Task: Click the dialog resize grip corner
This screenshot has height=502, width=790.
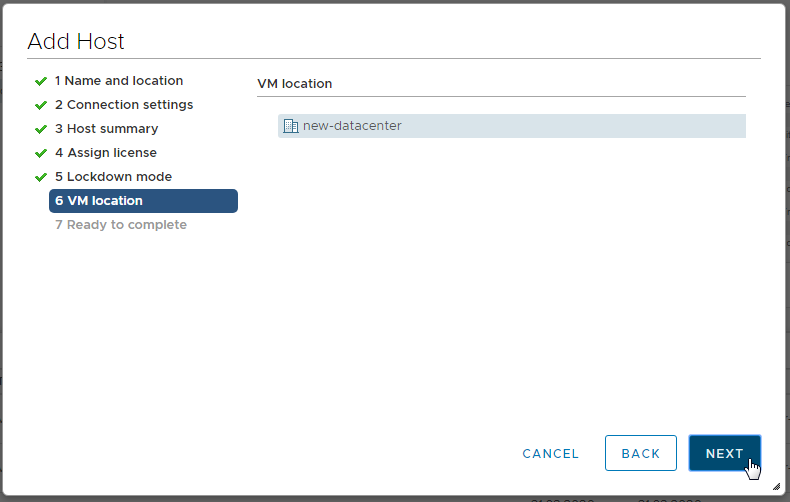Action: coord(776,486)
